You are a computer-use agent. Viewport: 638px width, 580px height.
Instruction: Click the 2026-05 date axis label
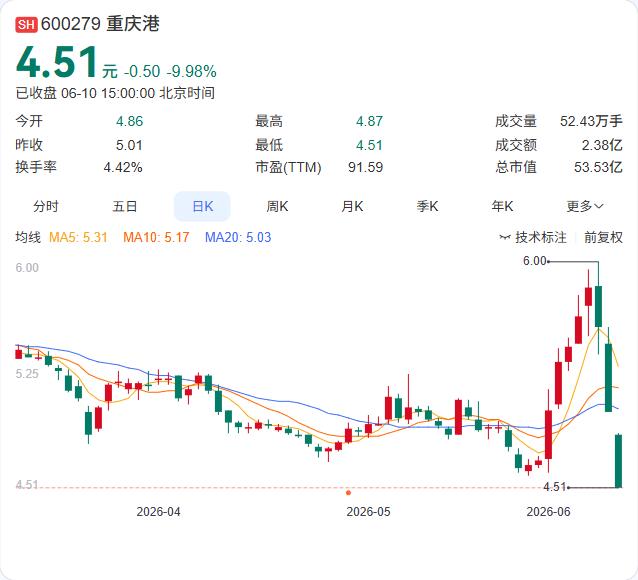tap(368, 512)
